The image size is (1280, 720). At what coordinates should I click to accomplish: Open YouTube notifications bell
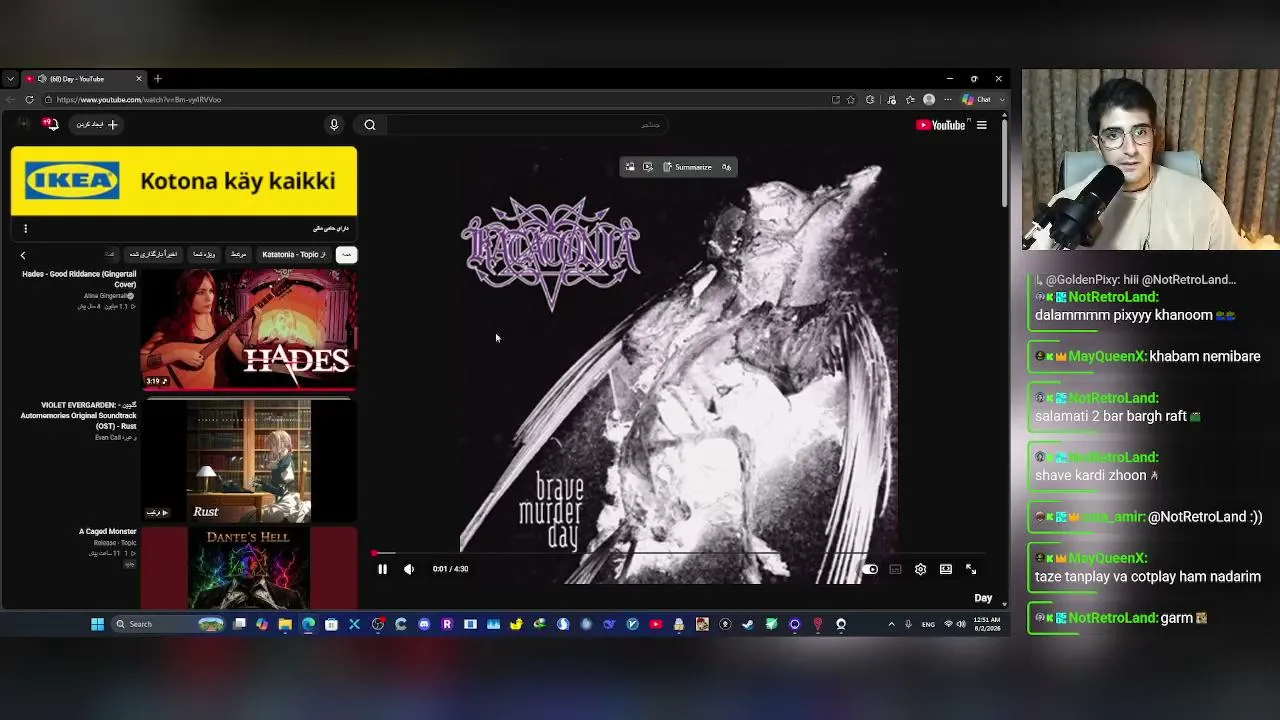click(50, 124)
